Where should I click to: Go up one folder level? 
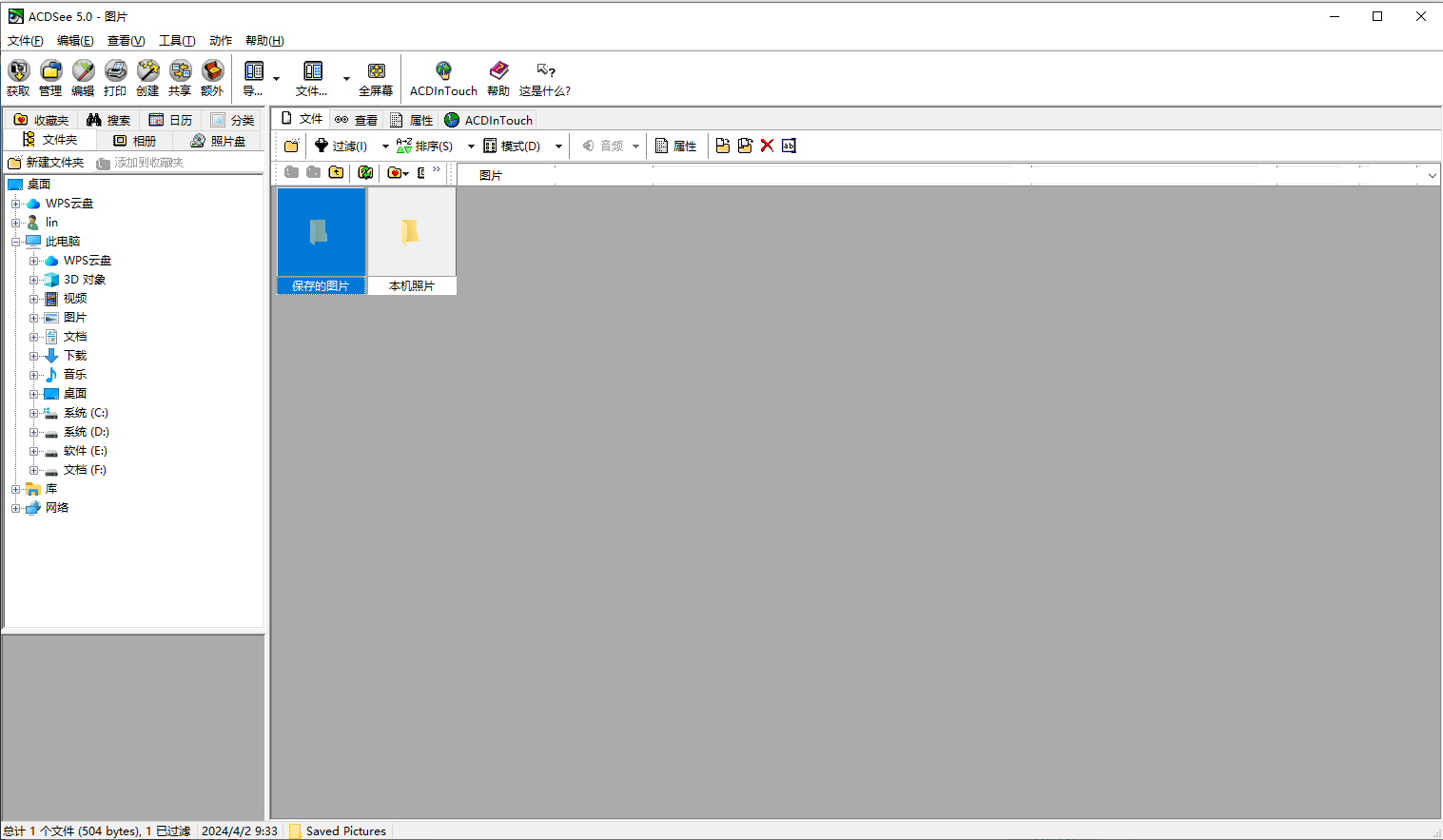pos(337,172)
